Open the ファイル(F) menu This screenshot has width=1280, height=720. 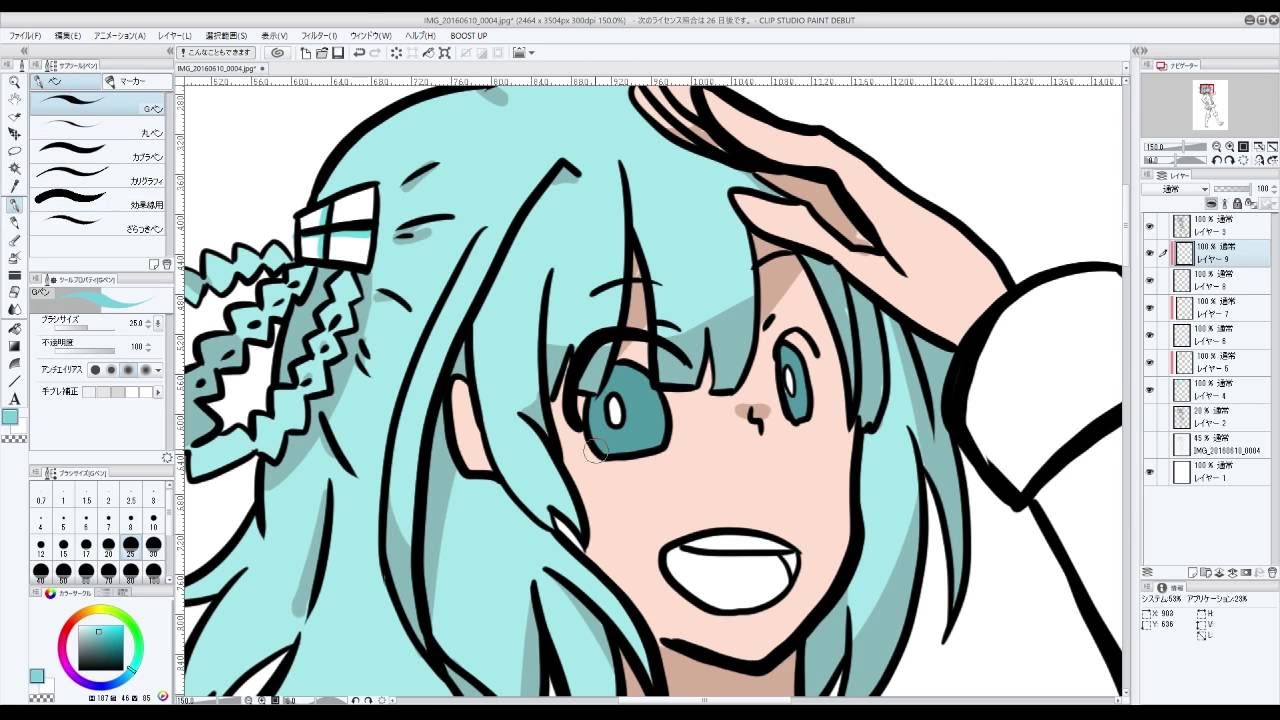(25, 36)
